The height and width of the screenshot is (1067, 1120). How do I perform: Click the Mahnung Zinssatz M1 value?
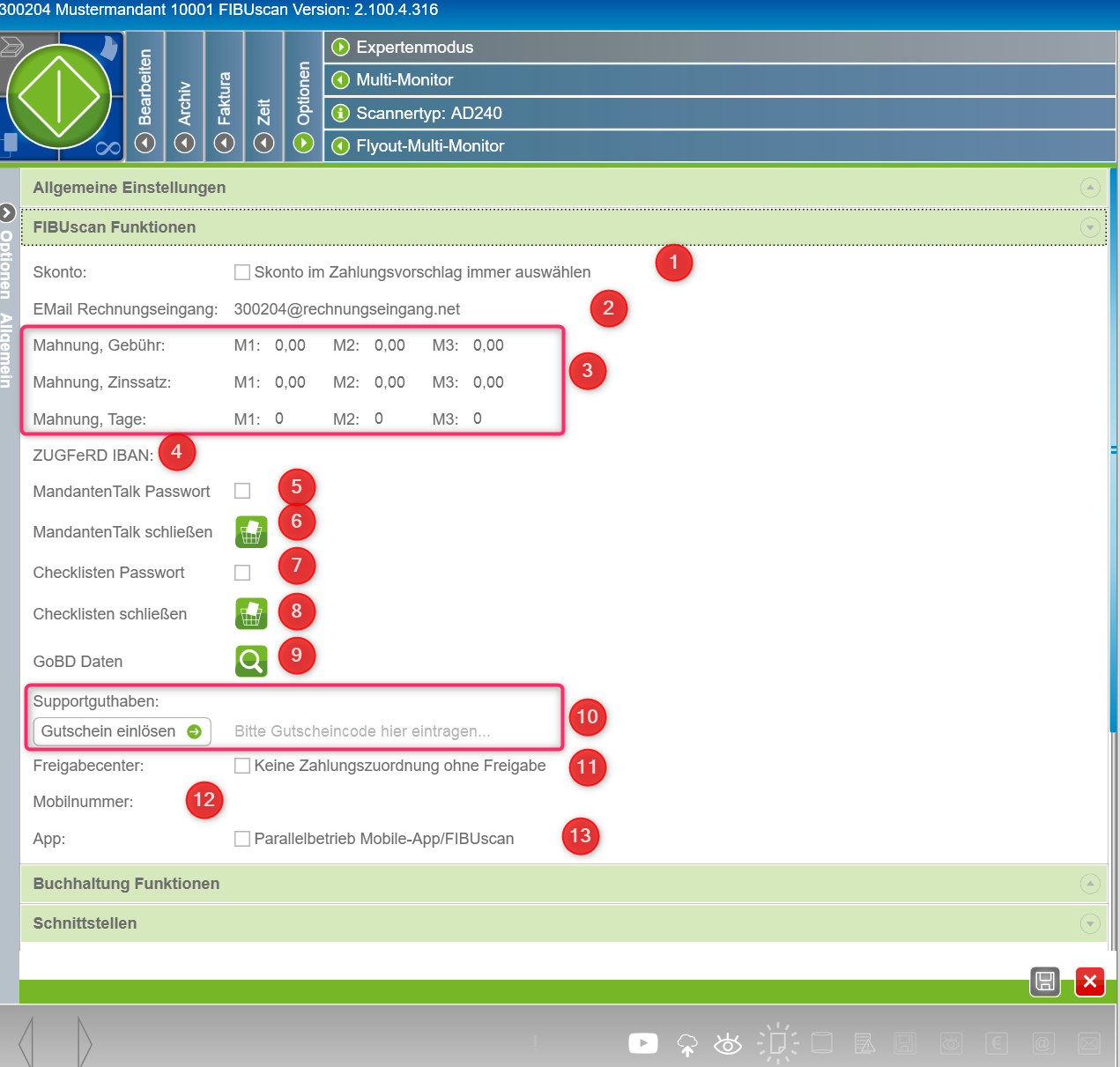290,382
